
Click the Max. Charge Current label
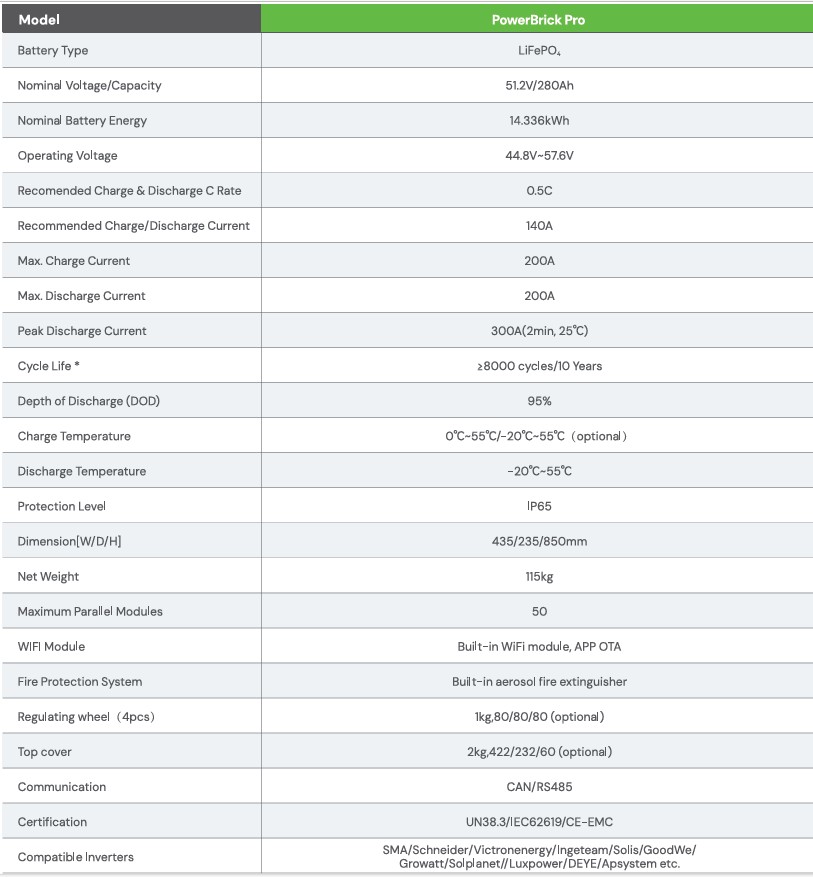click(x=74, y=261)
